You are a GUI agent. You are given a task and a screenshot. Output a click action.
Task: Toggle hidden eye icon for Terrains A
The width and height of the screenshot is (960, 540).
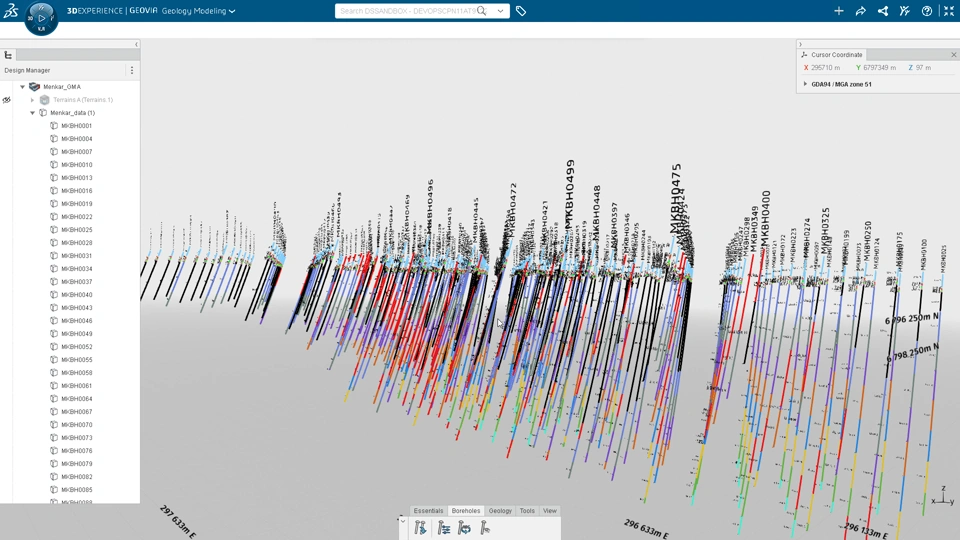[x=7, y=100]
